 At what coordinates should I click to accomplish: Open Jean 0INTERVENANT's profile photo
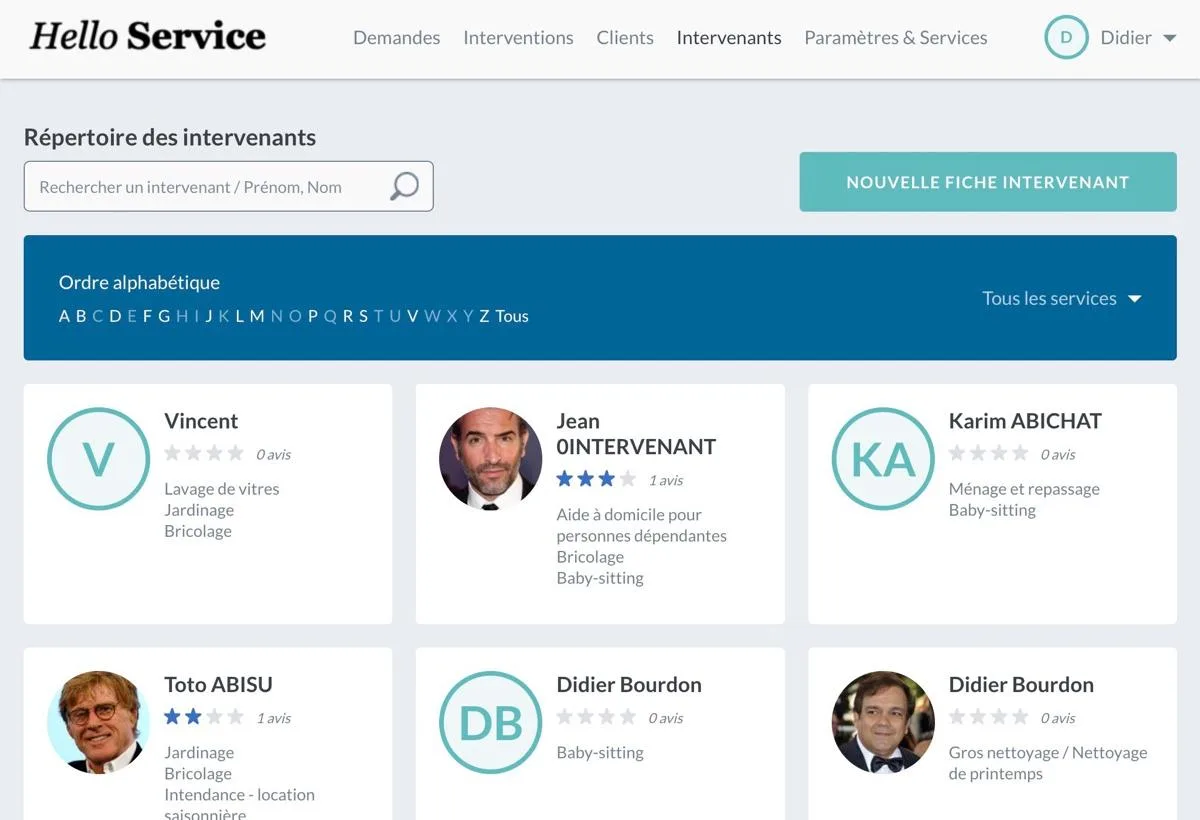point(491,458)
